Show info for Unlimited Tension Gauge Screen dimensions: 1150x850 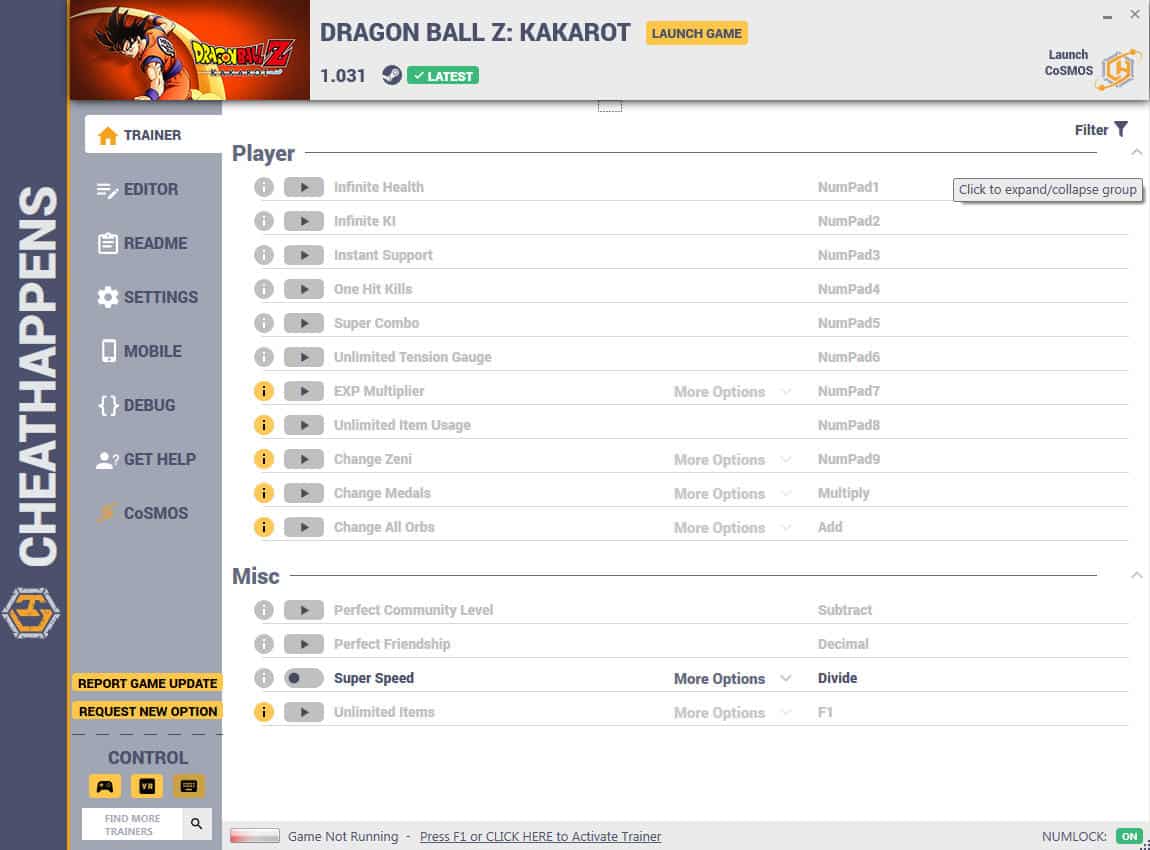point(264,357)
